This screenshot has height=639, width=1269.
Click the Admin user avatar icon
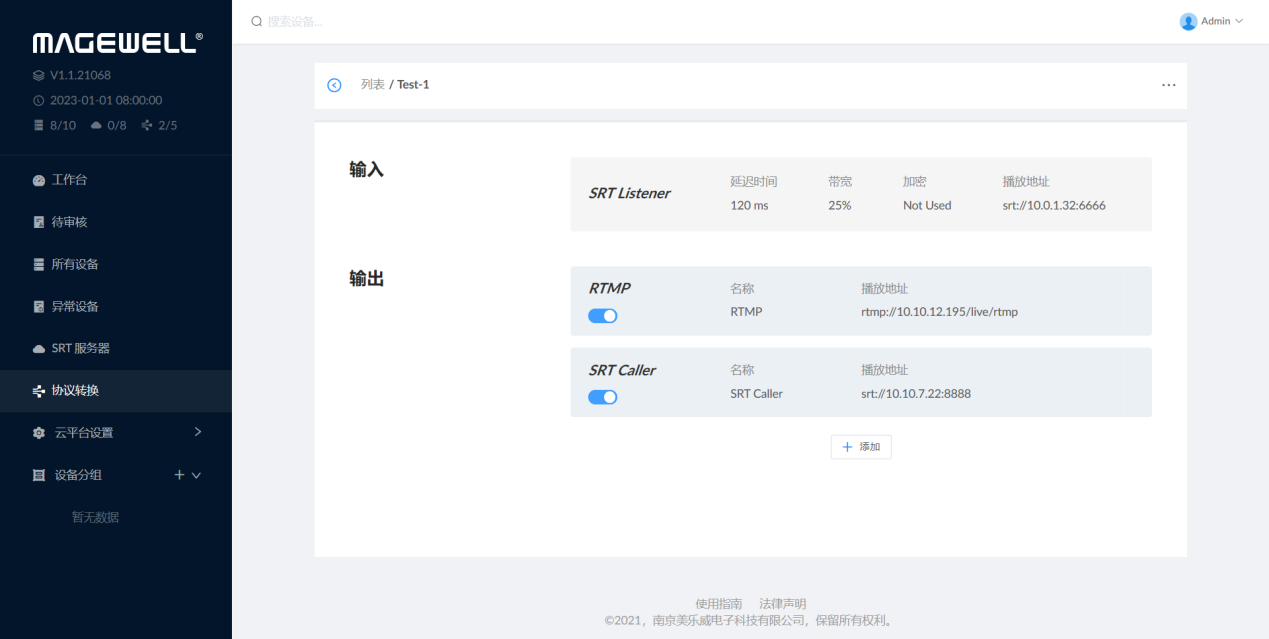pos(1188,21)
